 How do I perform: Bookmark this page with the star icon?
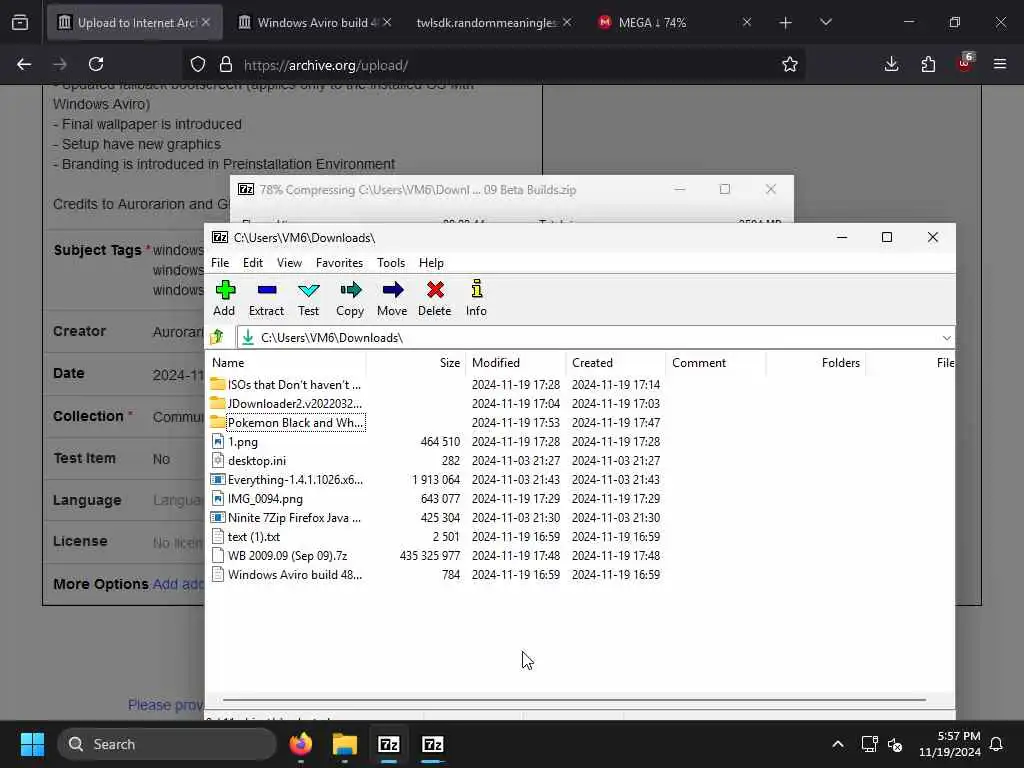[x=790, y=65]
